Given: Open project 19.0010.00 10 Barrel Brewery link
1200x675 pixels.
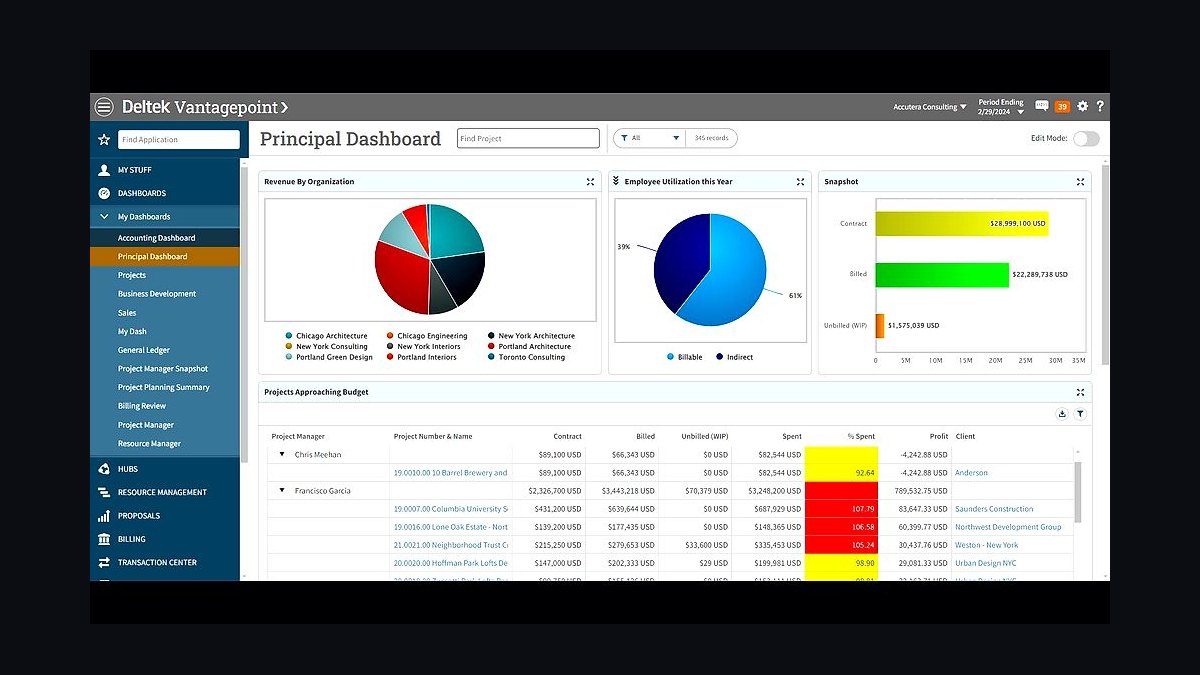Looking at the screenshot, I should pos(450,473).
